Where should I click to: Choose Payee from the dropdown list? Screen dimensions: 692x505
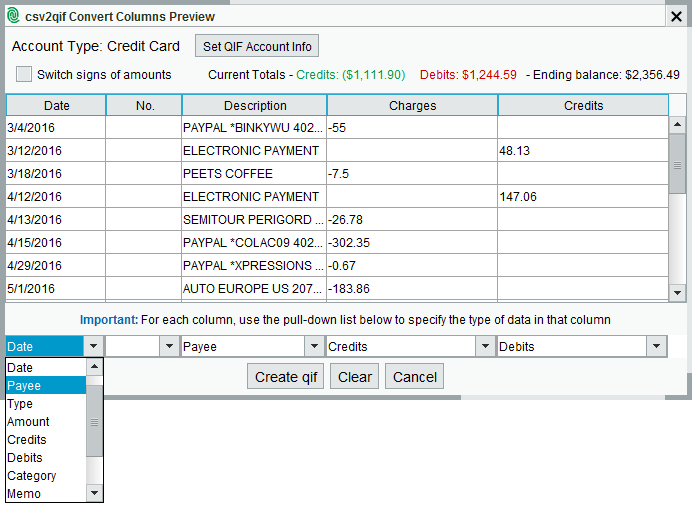tap(46, 385)
